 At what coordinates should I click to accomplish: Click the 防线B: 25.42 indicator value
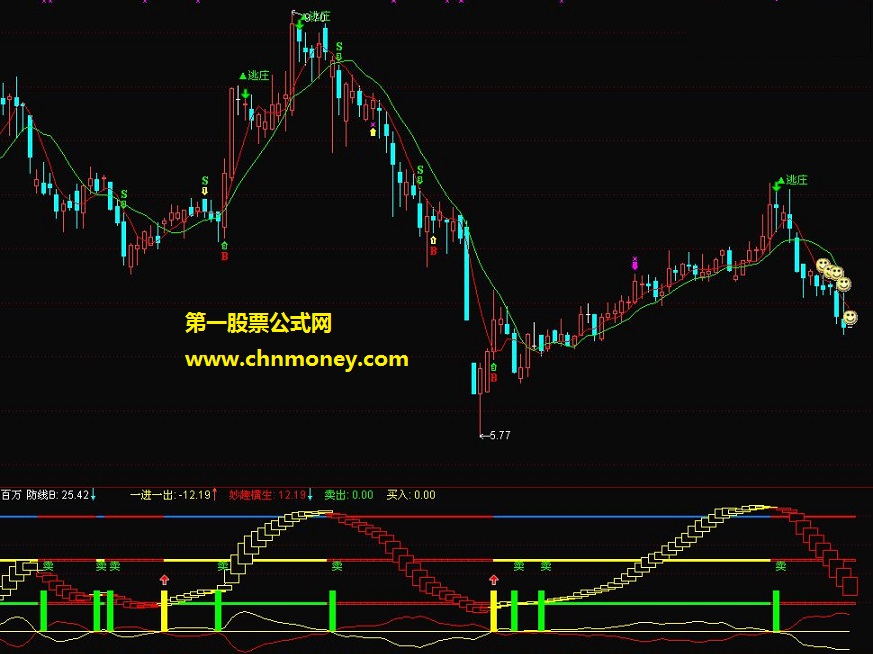(58, 495)
